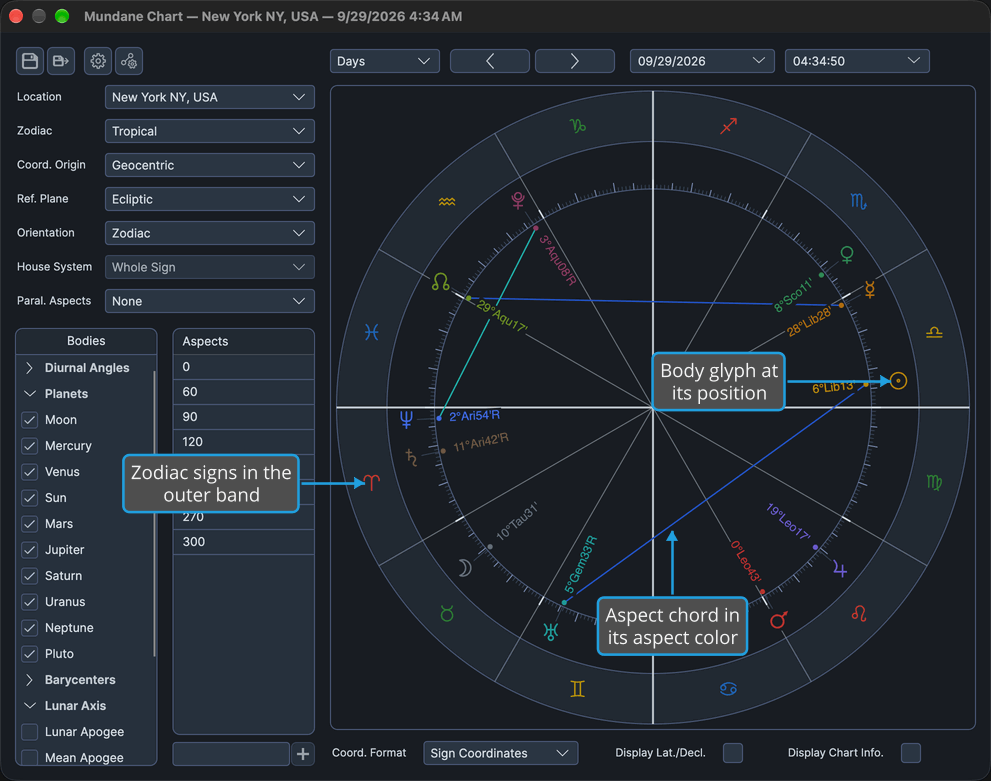Collapse the Planets group
Viewport: 991px width, 781px height.
[29, 394]
